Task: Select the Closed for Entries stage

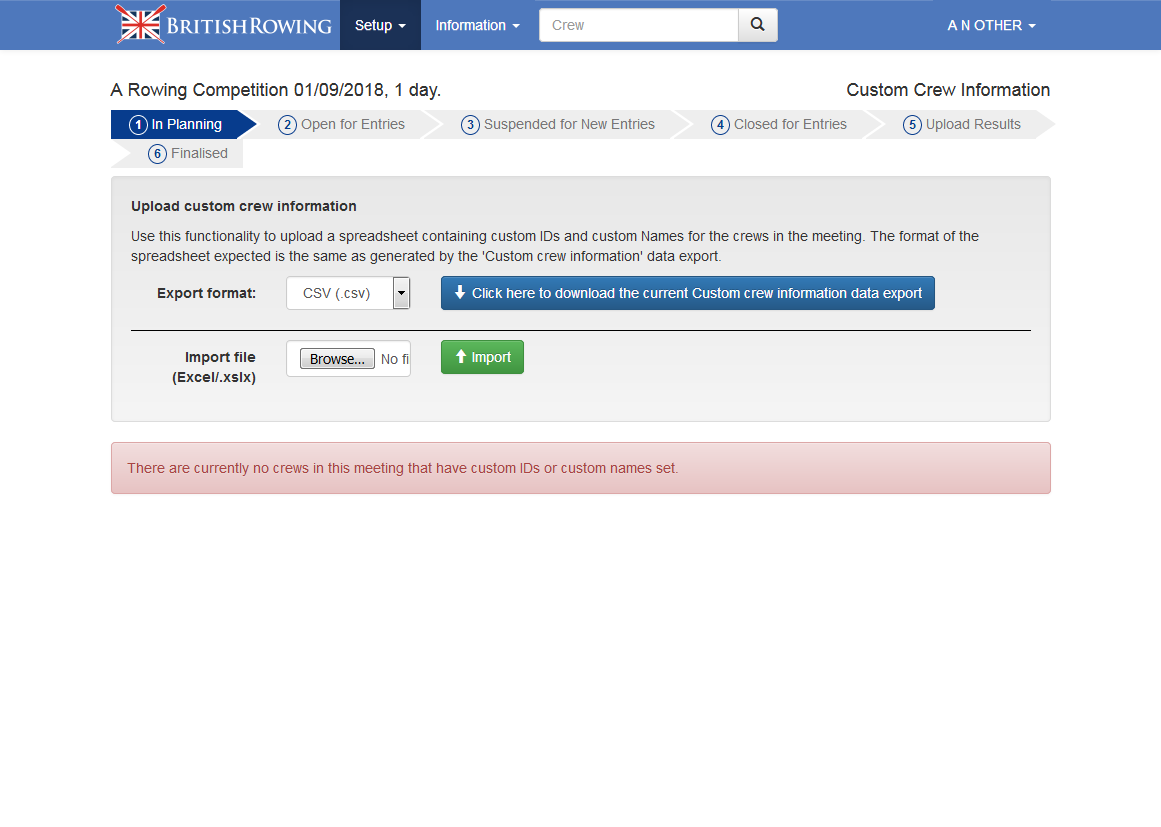Action: (x=790, y=125)
